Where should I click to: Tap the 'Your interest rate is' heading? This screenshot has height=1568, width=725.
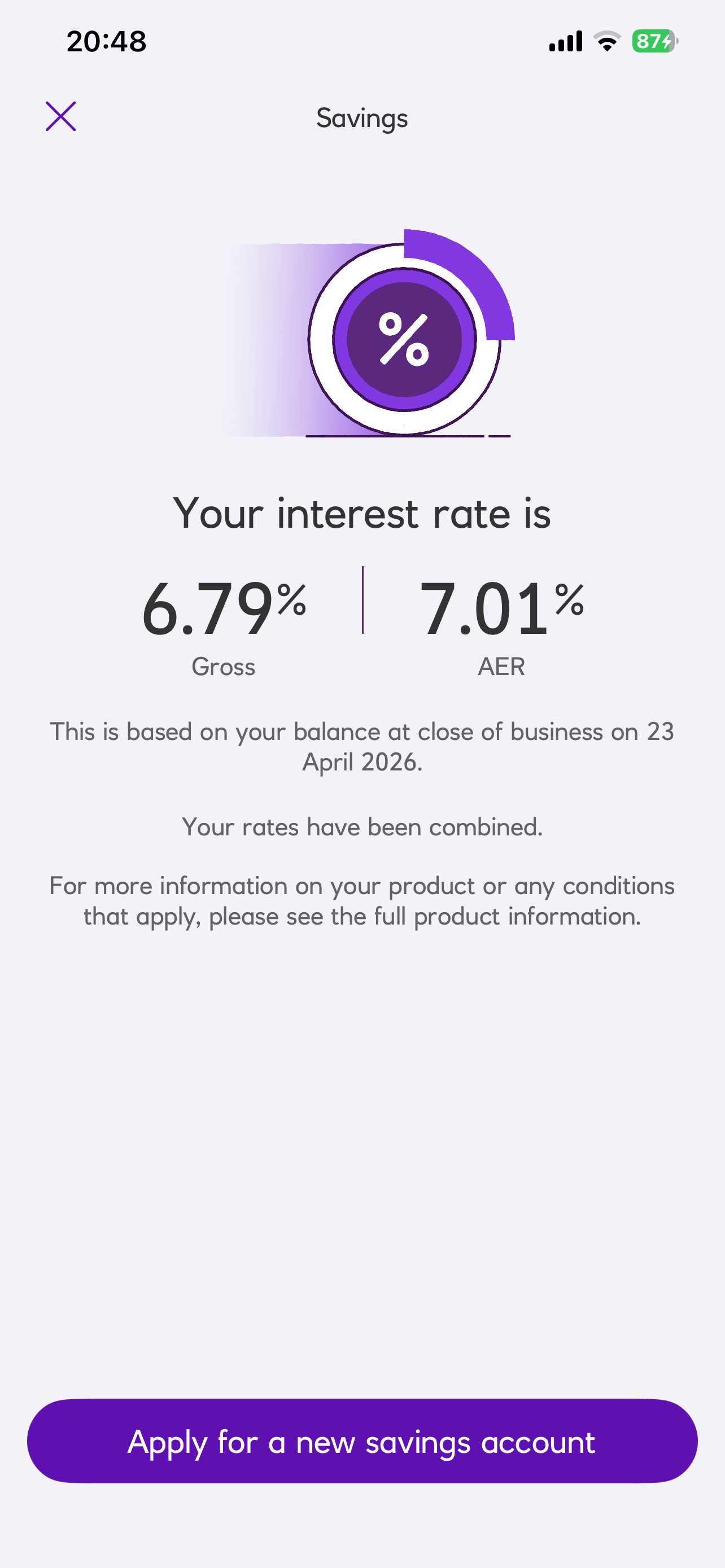click(x=361, y=513)
